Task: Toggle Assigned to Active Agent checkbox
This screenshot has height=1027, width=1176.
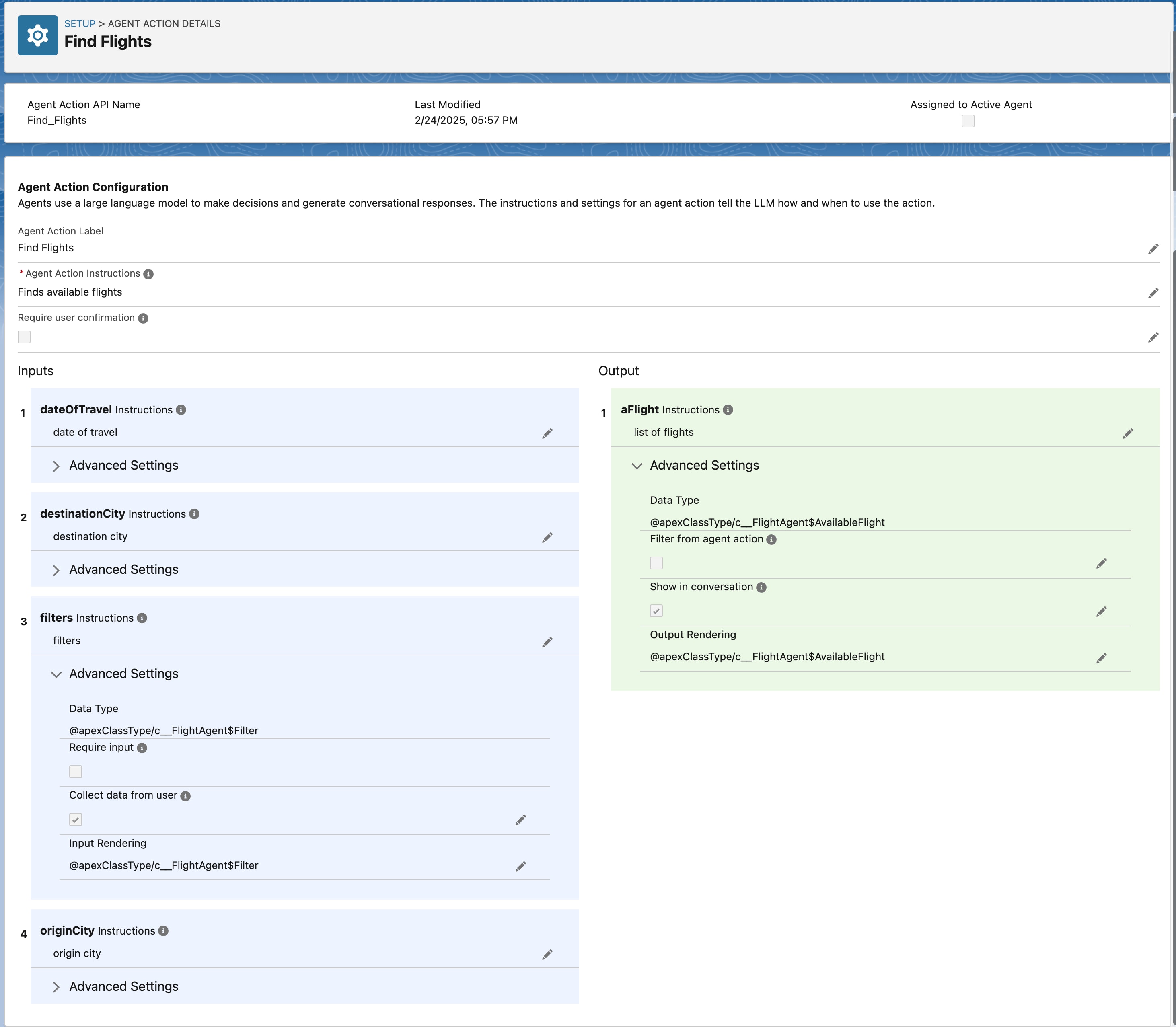Action: (x=968, y=121)
